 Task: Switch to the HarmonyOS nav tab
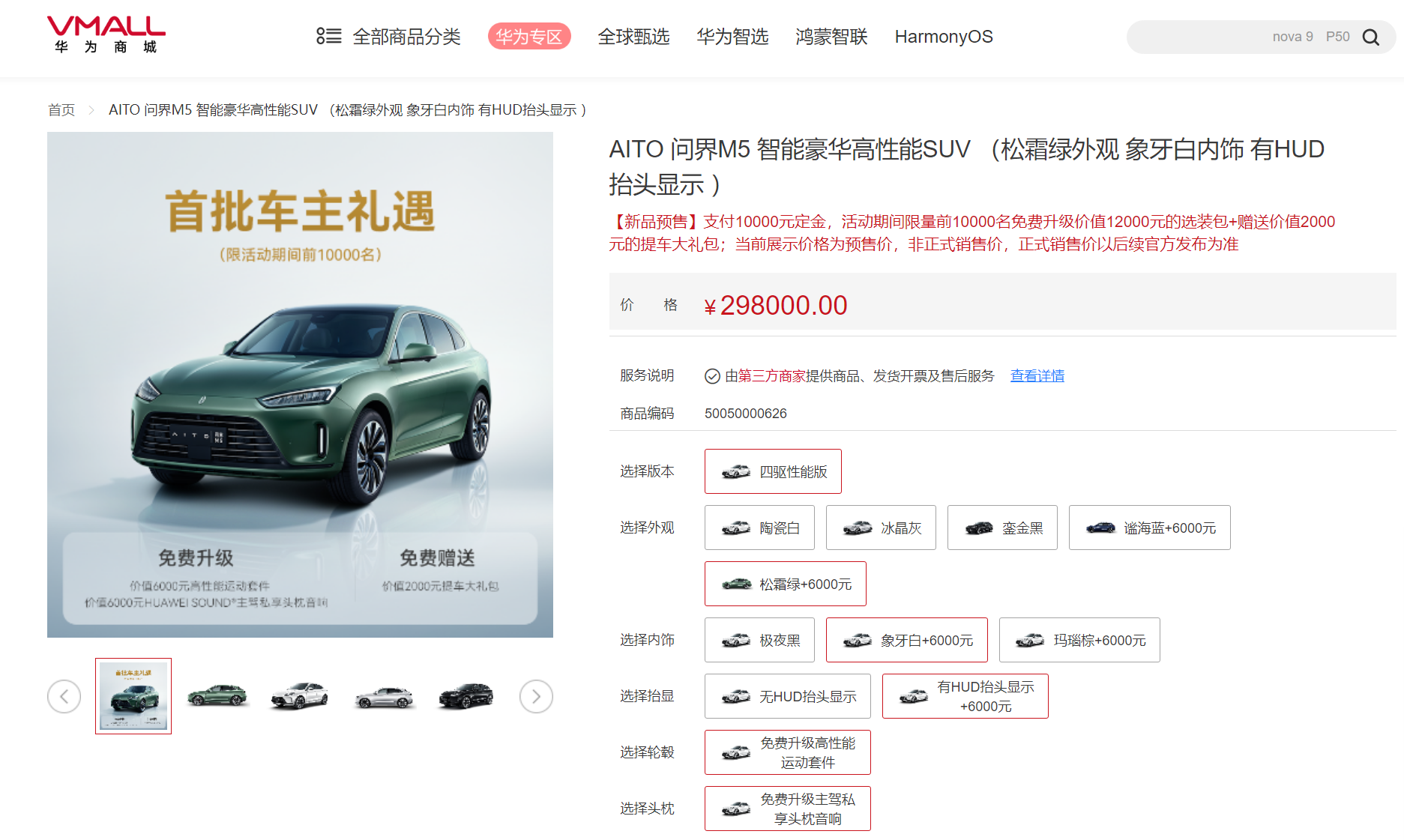[x=943, y=36]
